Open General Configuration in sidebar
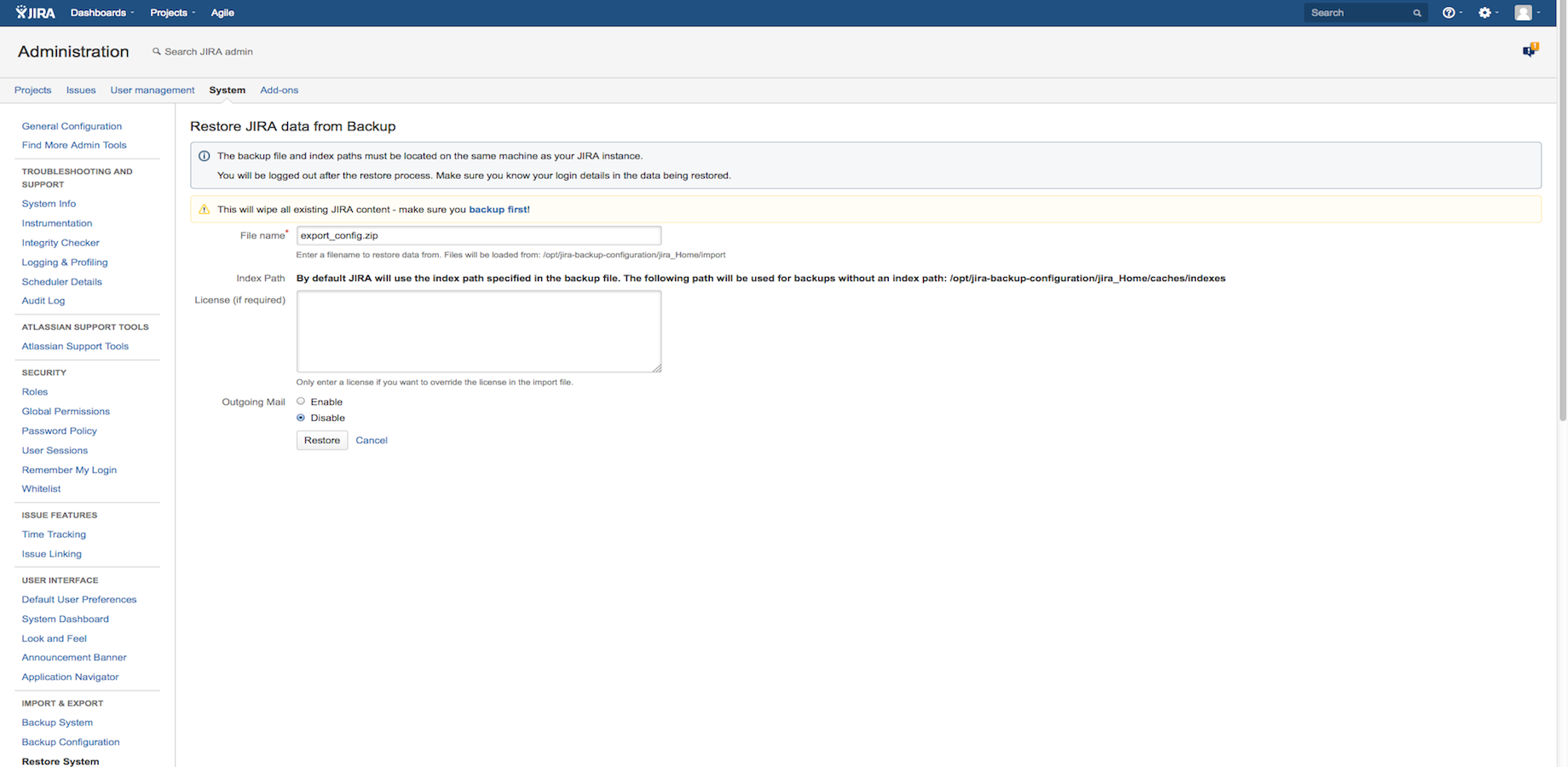This screenshot has height=767, width=1568. click(72, 126)
